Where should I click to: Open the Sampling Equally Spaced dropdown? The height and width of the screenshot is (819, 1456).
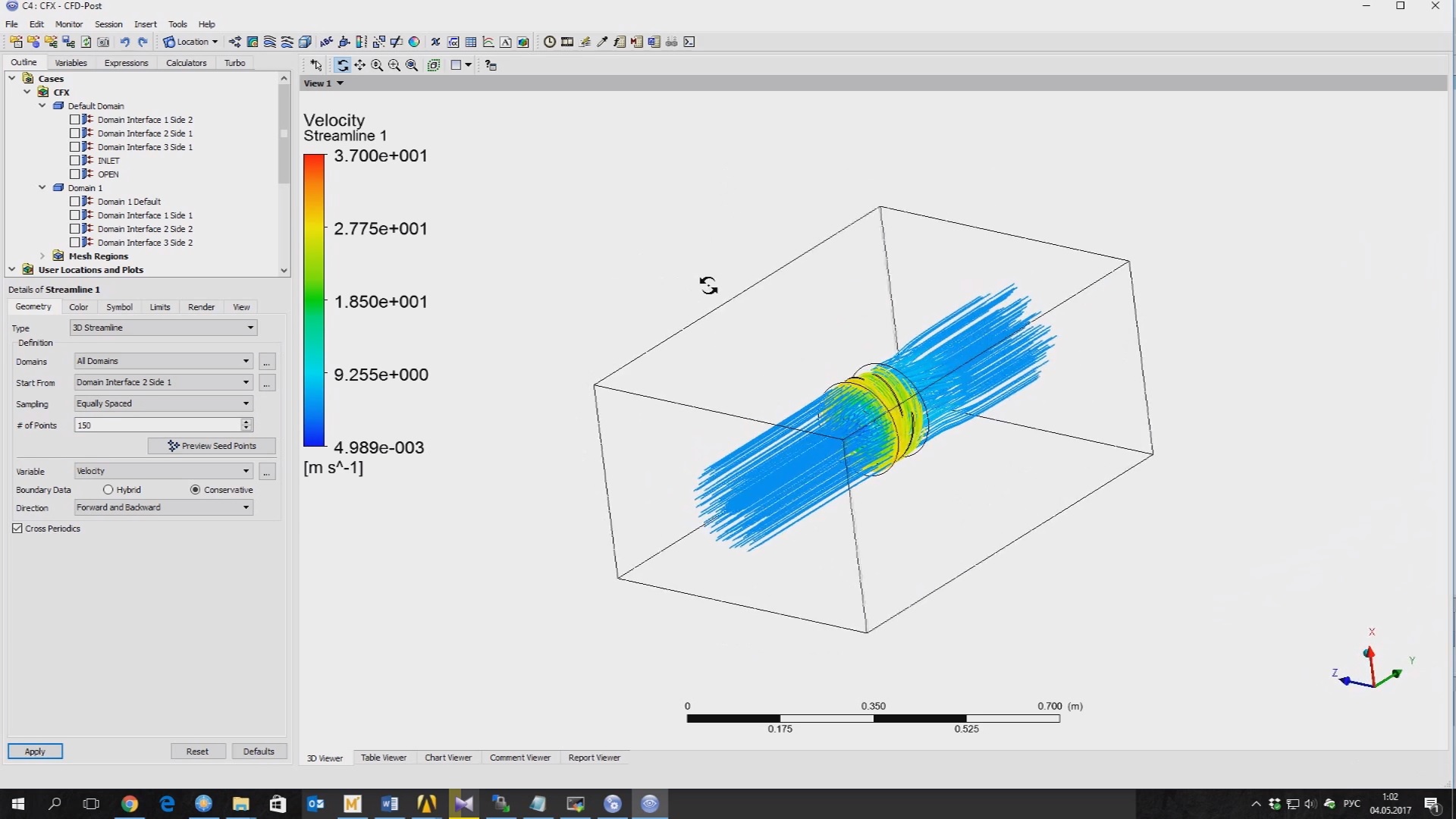tap(164, 403)
